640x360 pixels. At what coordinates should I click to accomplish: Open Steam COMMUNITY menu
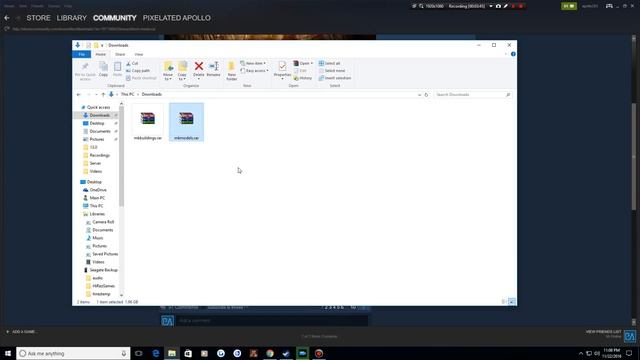point(115,18)
